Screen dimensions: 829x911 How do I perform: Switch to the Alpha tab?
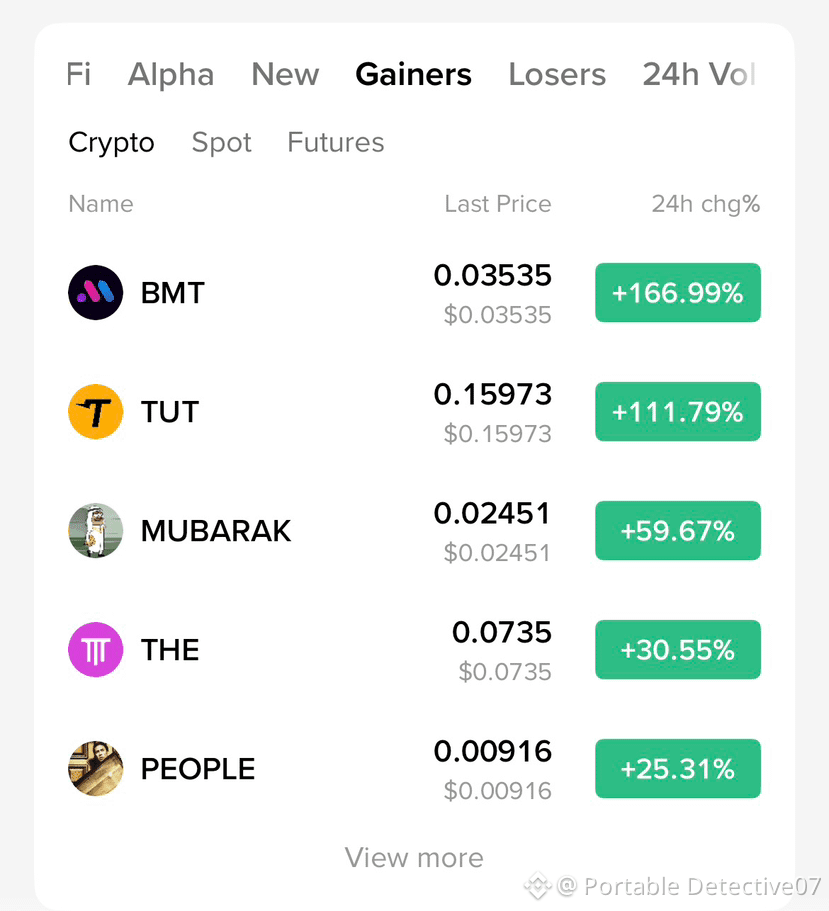171,74
